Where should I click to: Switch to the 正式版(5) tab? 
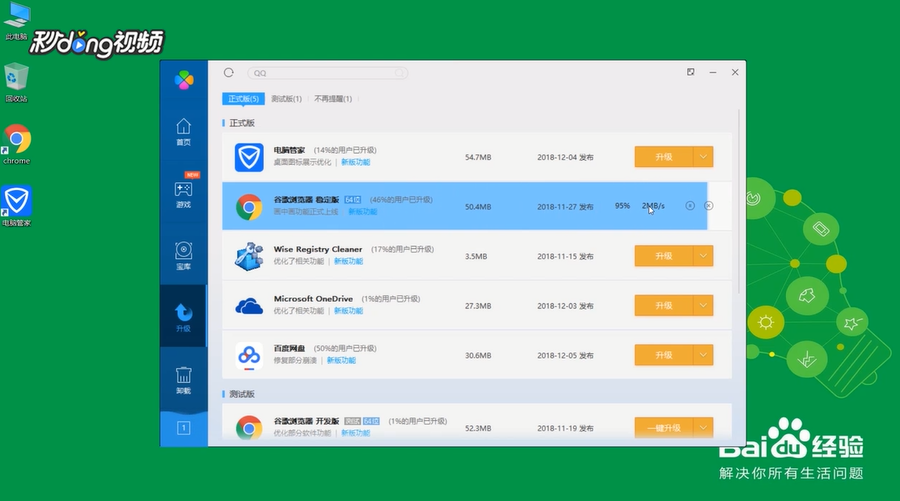coord(243,99)
